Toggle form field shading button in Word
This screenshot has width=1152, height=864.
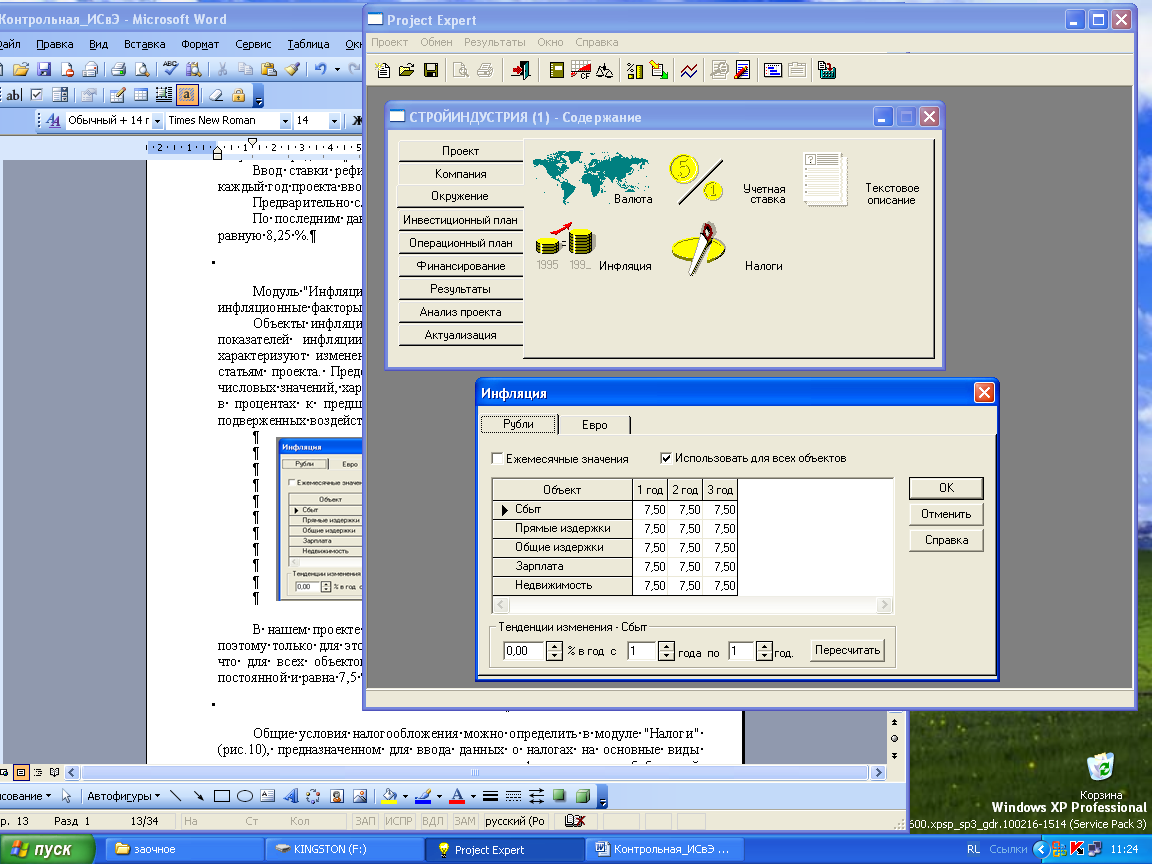coord(187,95)
